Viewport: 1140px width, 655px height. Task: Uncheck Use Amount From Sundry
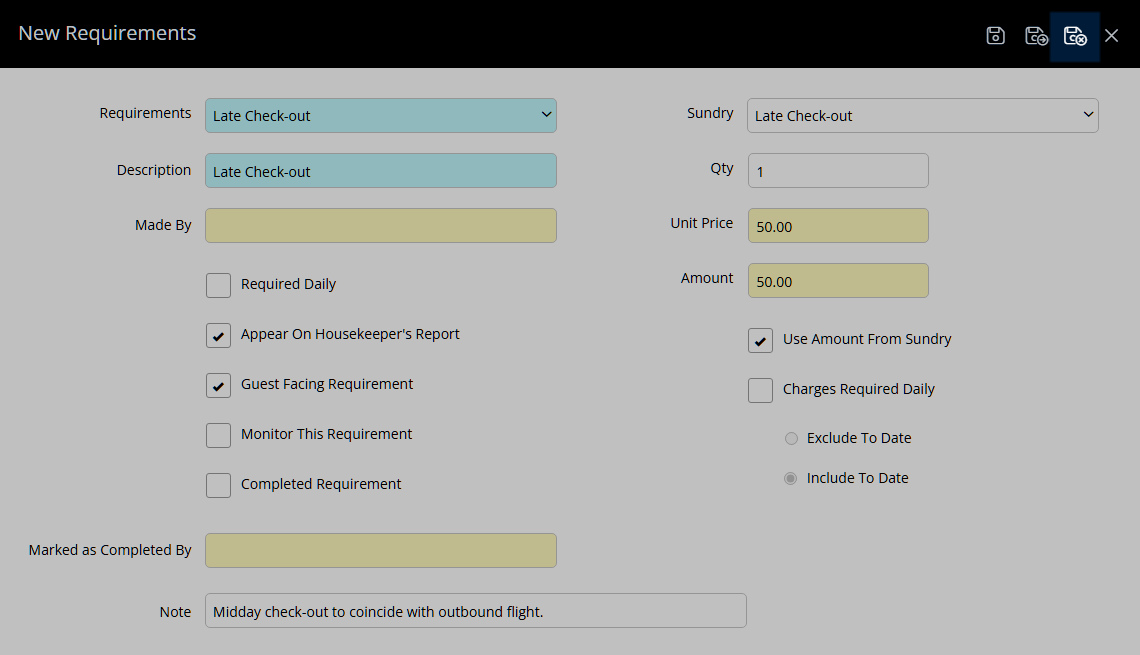pyautogui.click(x=760, y=340)
